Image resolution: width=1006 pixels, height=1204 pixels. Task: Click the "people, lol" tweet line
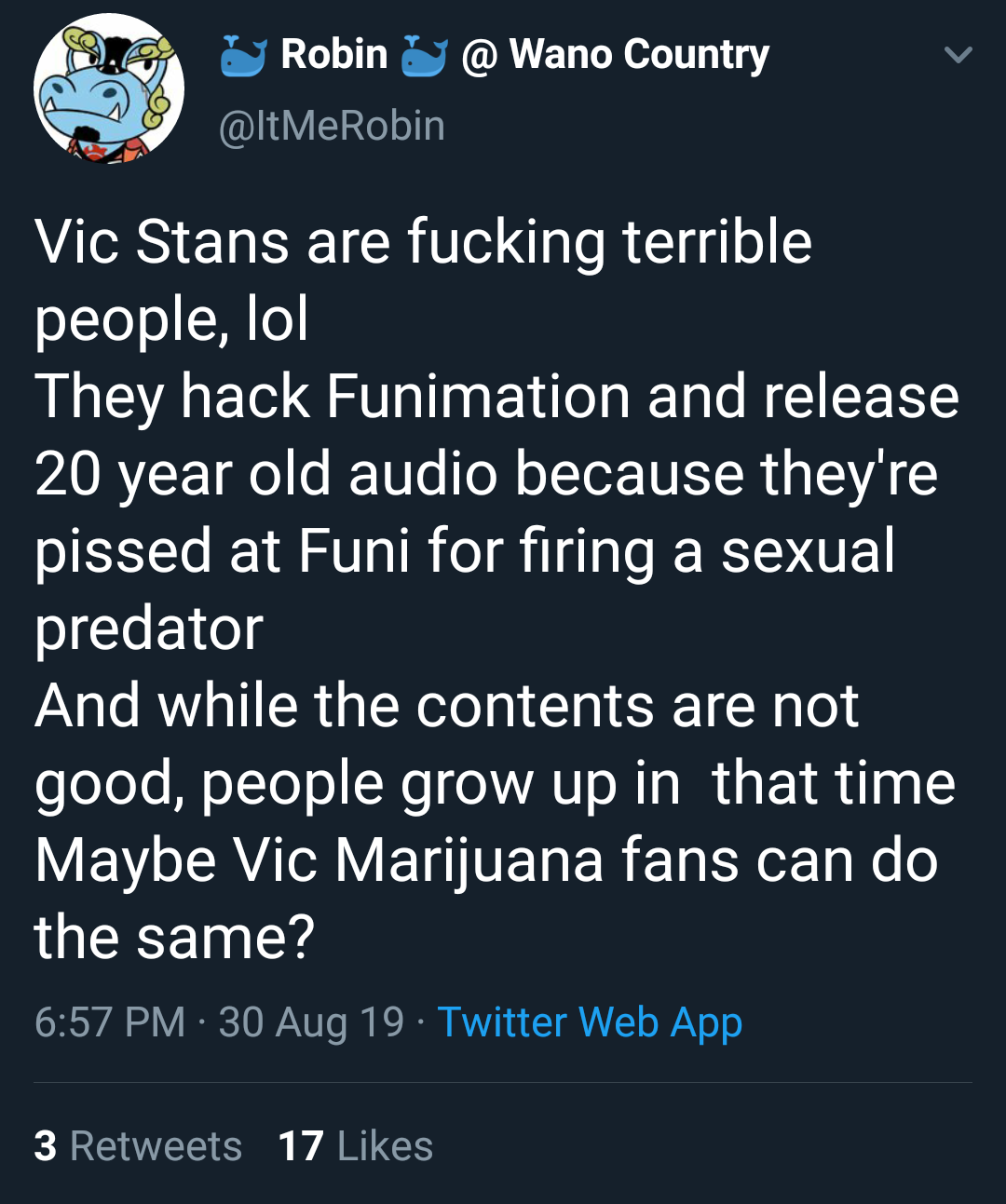click(x=171, y=320)
